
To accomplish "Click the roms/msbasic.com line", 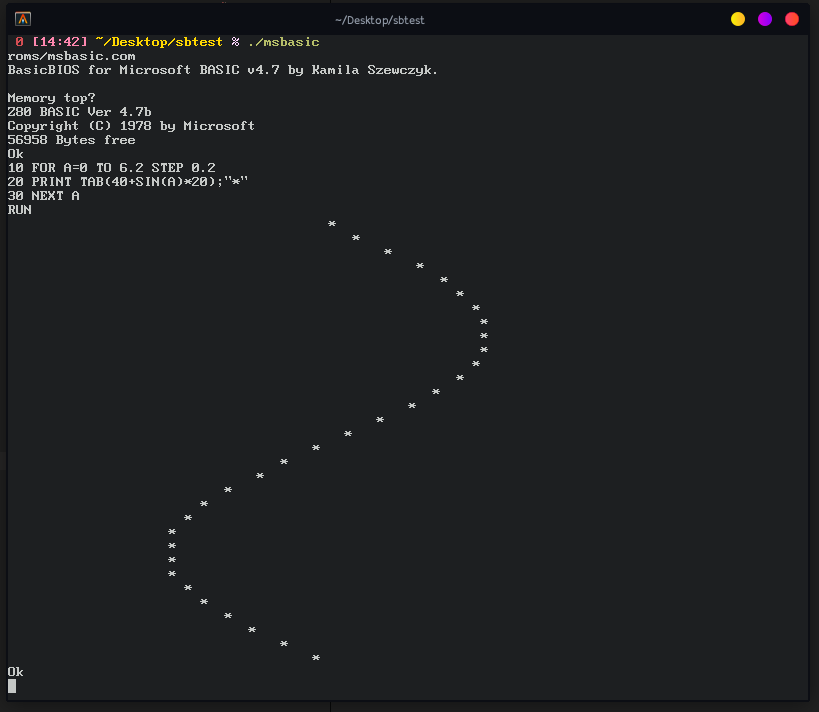I will (72, 56).
